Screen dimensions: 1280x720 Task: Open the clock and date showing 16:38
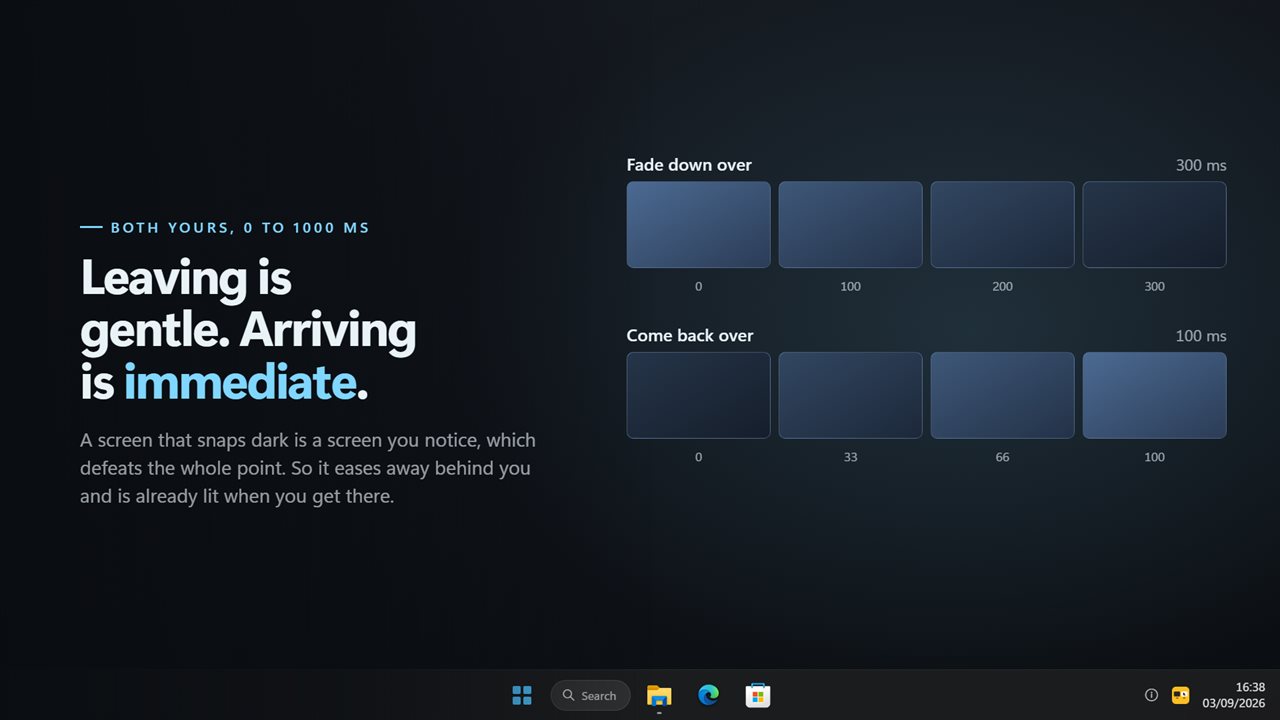1235,695
